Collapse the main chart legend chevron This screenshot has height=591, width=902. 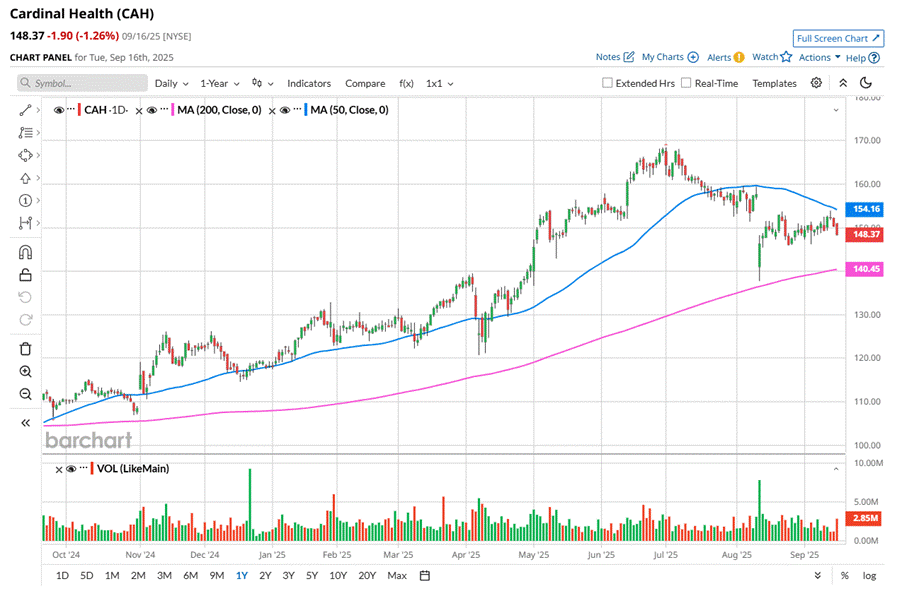pos(836,110)
